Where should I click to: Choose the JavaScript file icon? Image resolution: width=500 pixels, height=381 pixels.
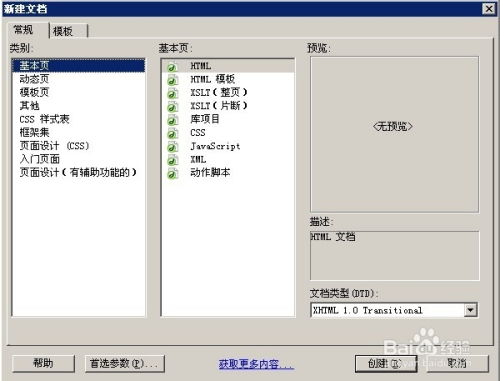coord(172,147)
